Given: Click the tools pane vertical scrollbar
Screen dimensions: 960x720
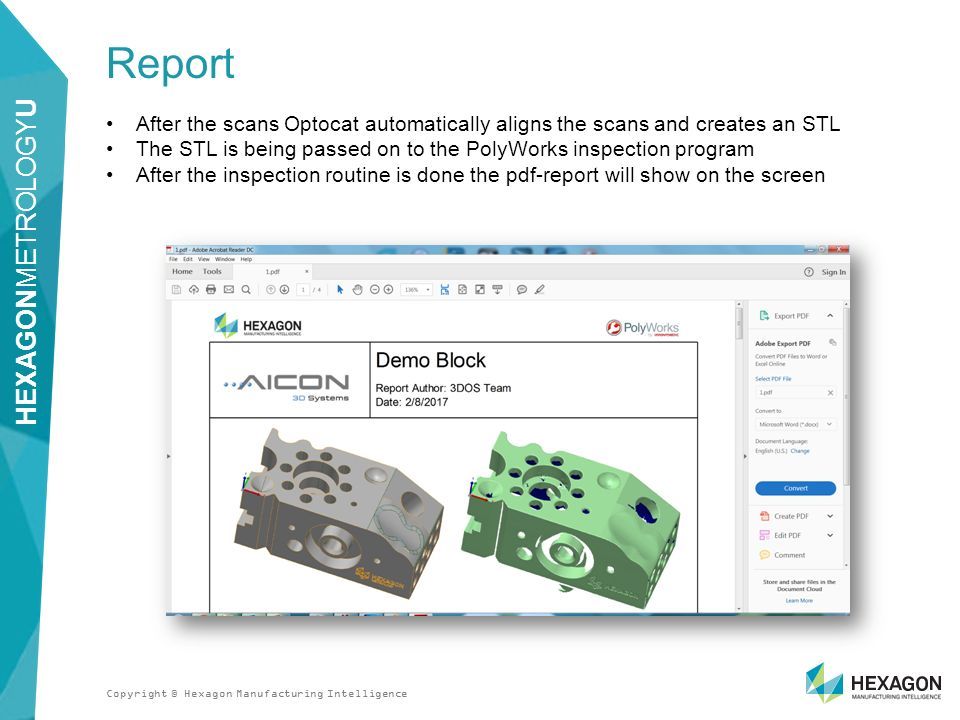Looking at the screenshot, I should tap(847, 398).
